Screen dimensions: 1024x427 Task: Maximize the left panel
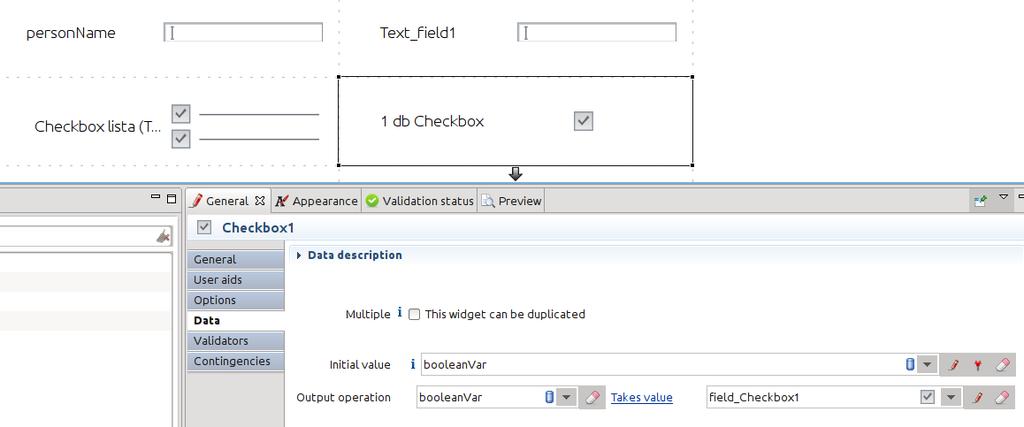pos(172,198)
